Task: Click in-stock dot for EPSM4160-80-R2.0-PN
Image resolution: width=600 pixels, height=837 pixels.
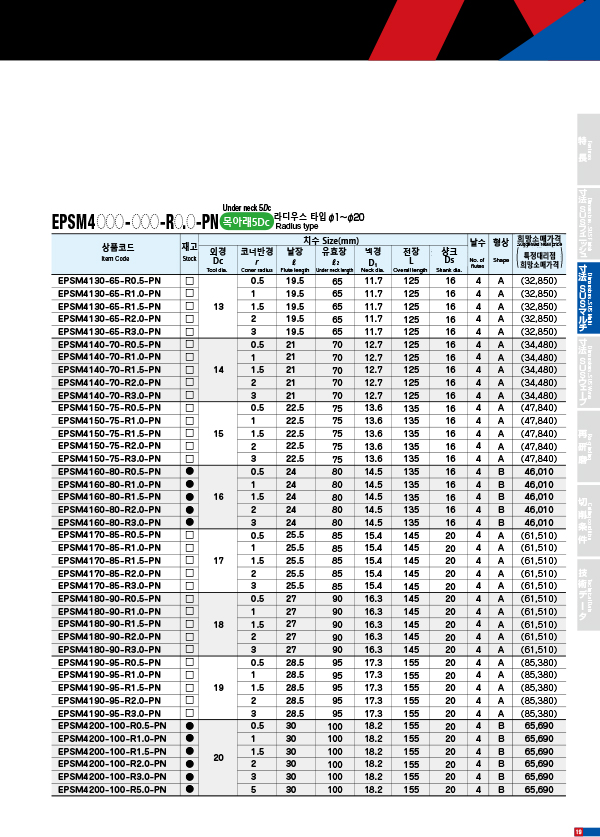Action: pos(190,510)
